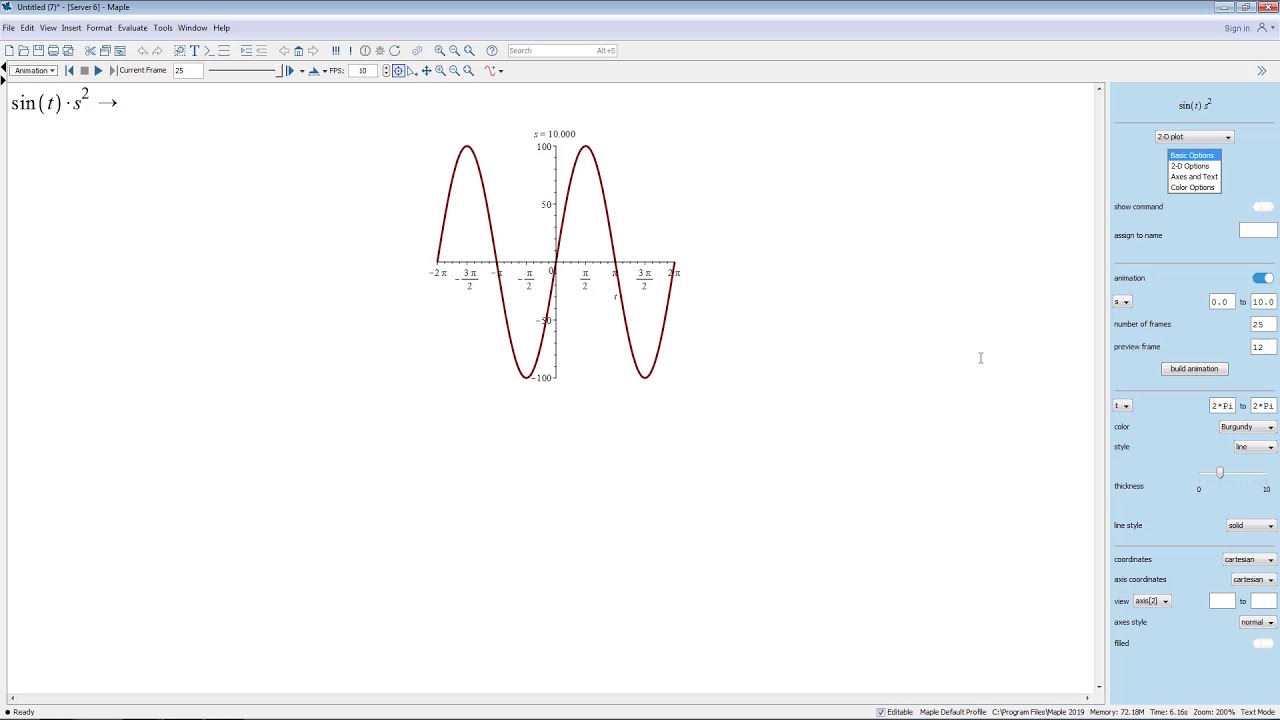The width and height of the screenshot is (1280, 720).
Task: Open the Animation toolbar mode dropdown
Action: coord(34,71)
